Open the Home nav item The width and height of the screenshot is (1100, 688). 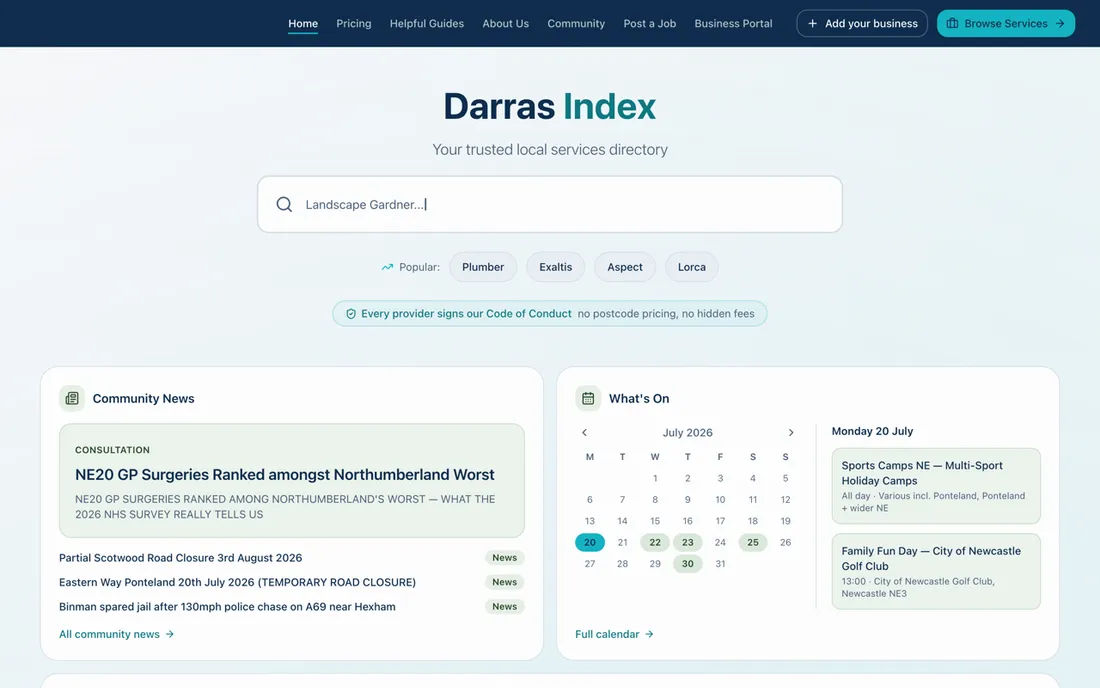tap(303, 23)
